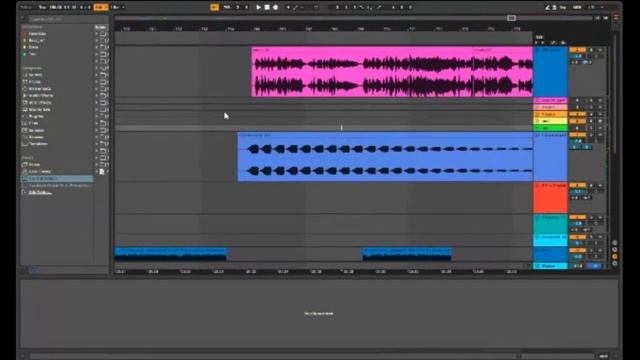Open the Drums category
This screenshot has width=640, height=360.
[33, 82]
